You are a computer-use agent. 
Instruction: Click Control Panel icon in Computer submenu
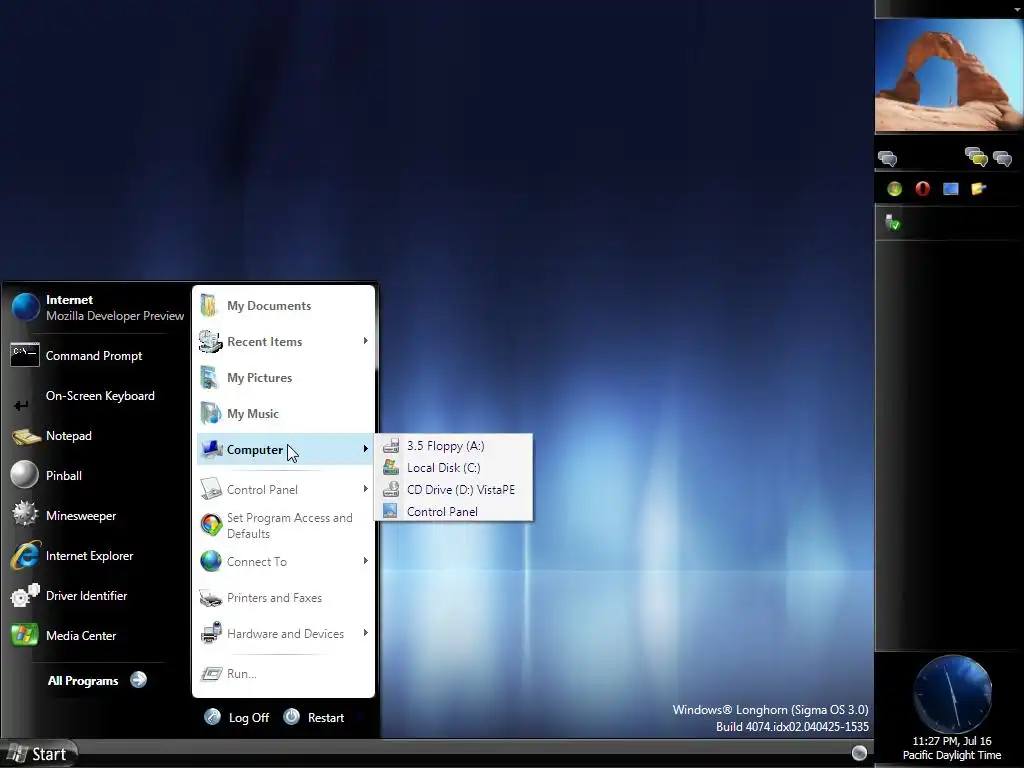pos(391,511)
